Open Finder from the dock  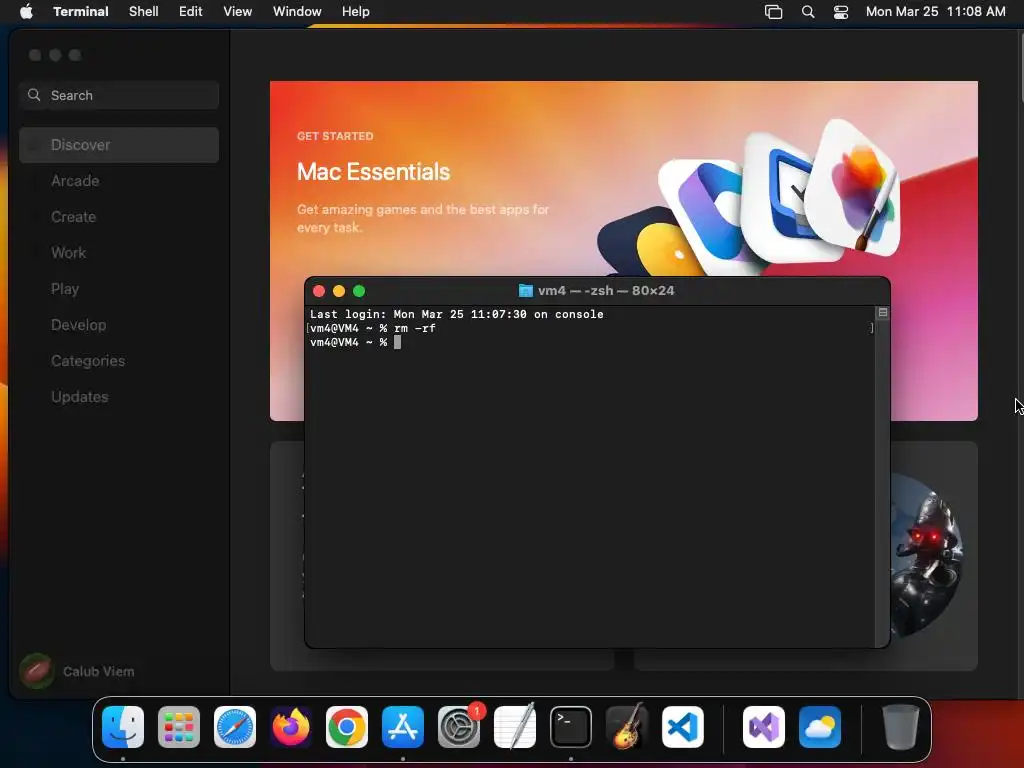[x=123, y=727]
